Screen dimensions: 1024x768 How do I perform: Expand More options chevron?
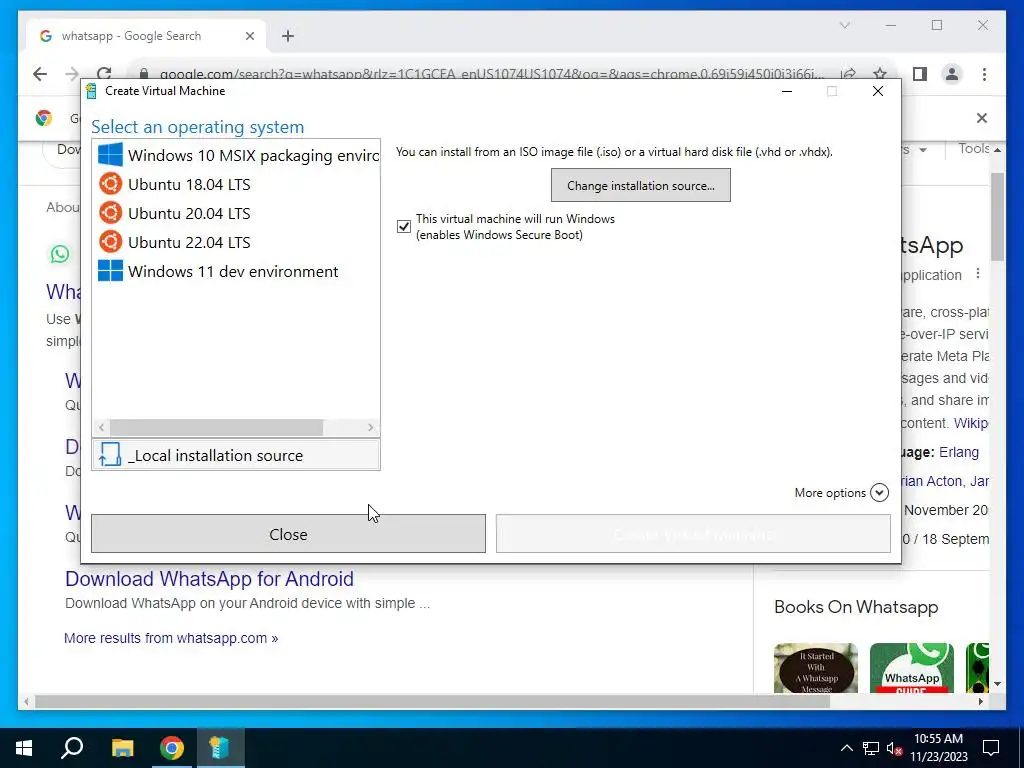point(880,492)
